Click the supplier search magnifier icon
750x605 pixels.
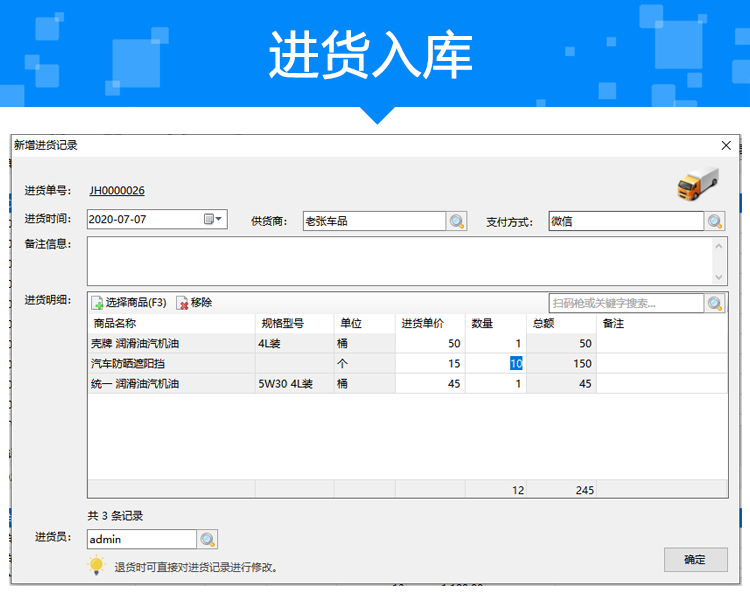pos(456,221)
